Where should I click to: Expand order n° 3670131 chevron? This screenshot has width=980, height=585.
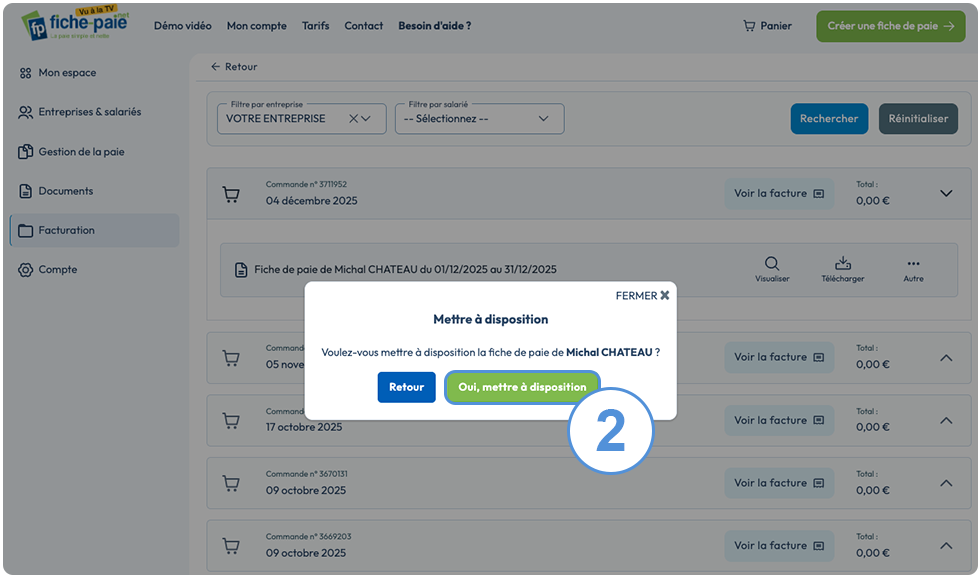946,483
